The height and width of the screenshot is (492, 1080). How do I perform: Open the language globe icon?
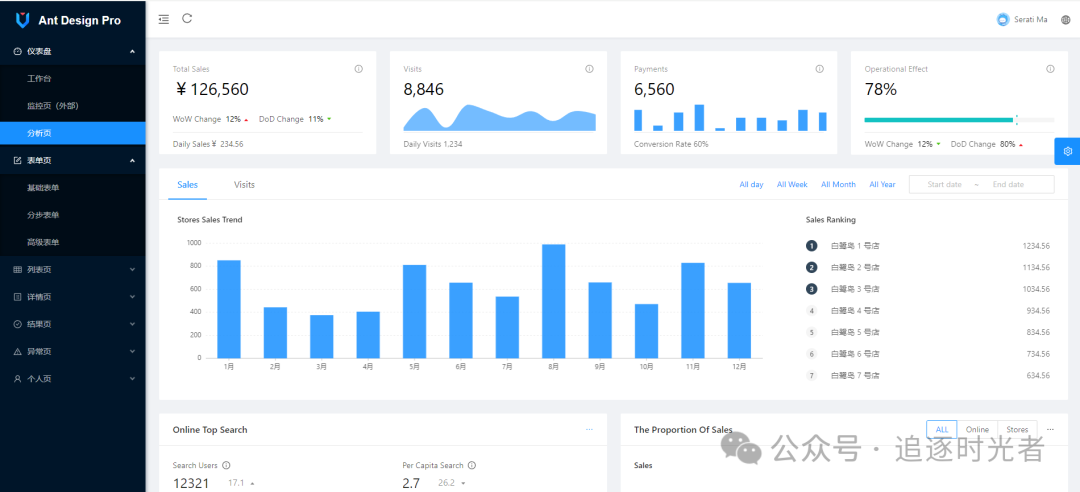pos(1065,20)
